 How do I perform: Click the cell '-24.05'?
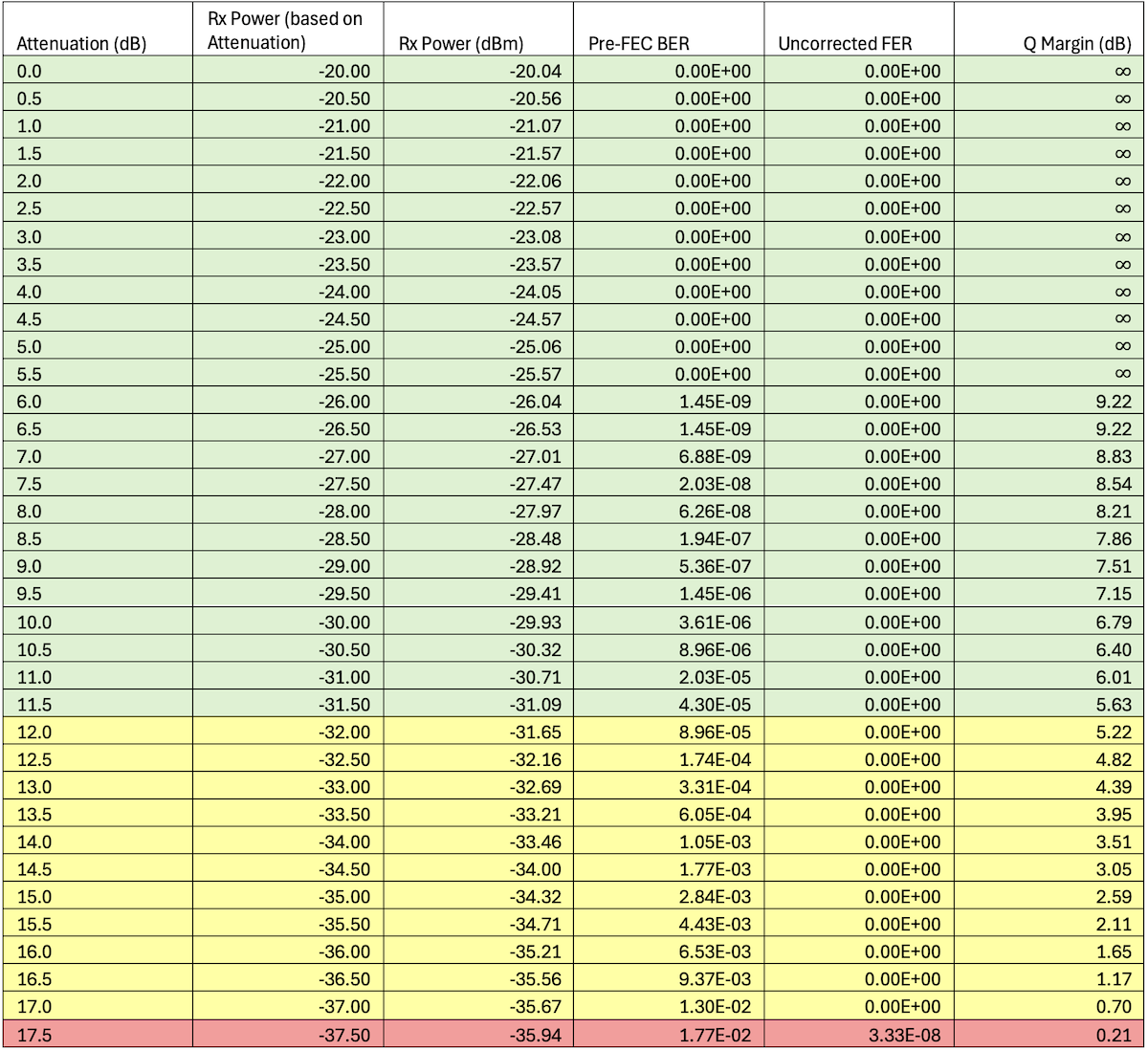pyautogui.click(x=478, y=292)
